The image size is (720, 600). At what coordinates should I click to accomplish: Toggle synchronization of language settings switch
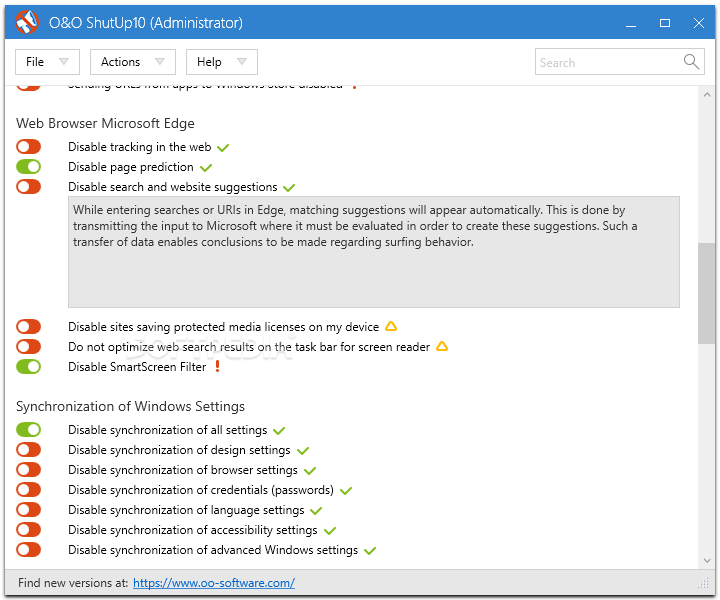coord(28,510)
